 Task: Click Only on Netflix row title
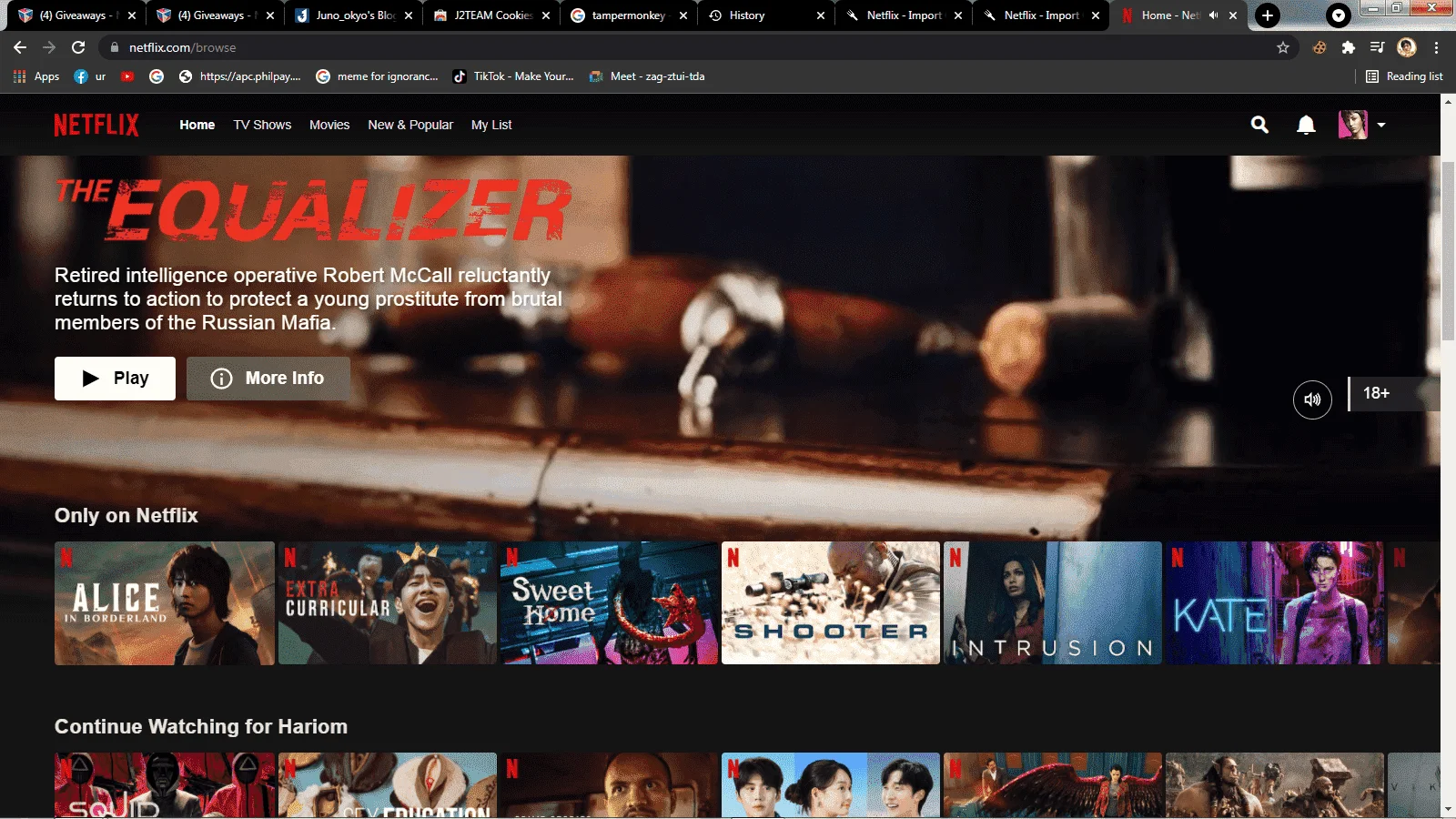pos(126,515)
